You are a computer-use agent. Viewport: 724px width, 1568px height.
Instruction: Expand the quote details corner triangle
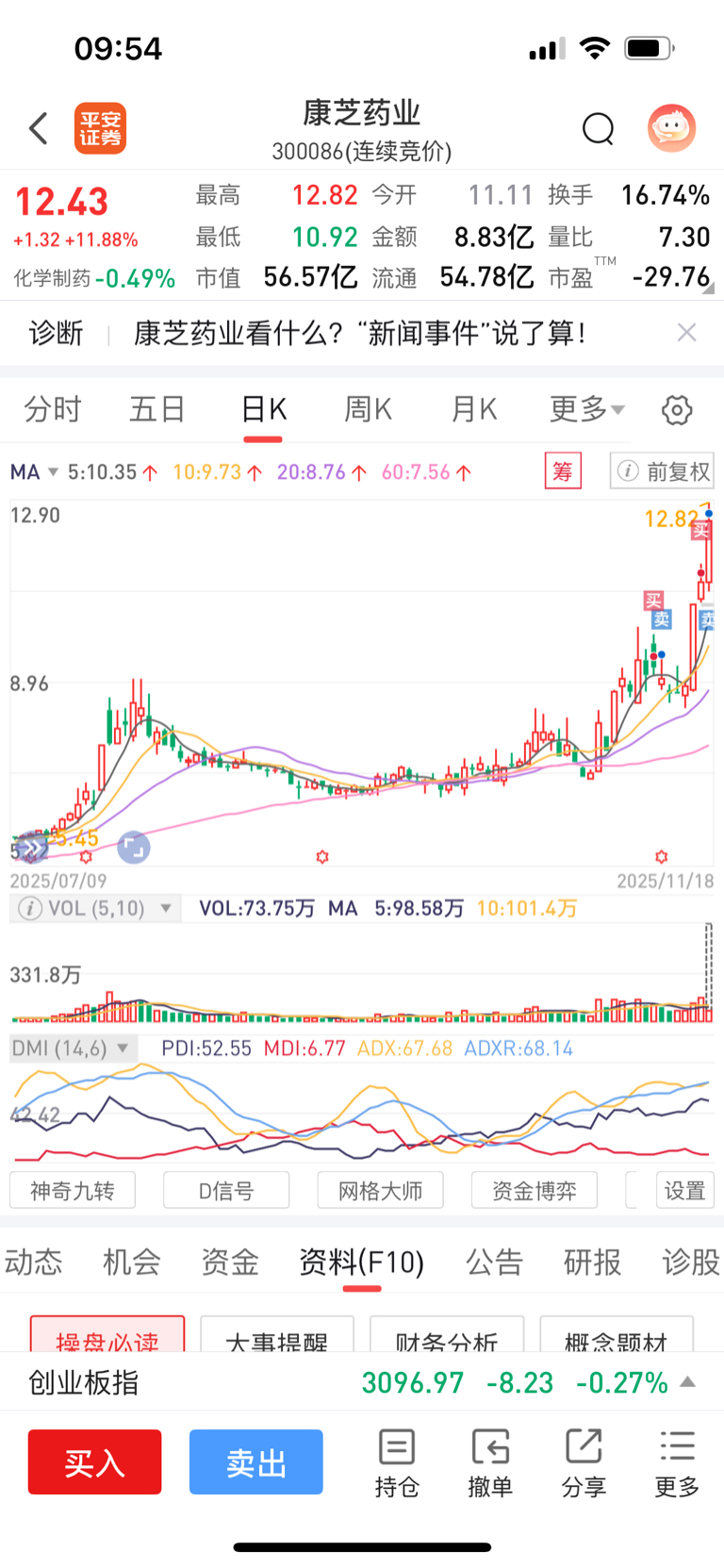(x=707, y=288)
